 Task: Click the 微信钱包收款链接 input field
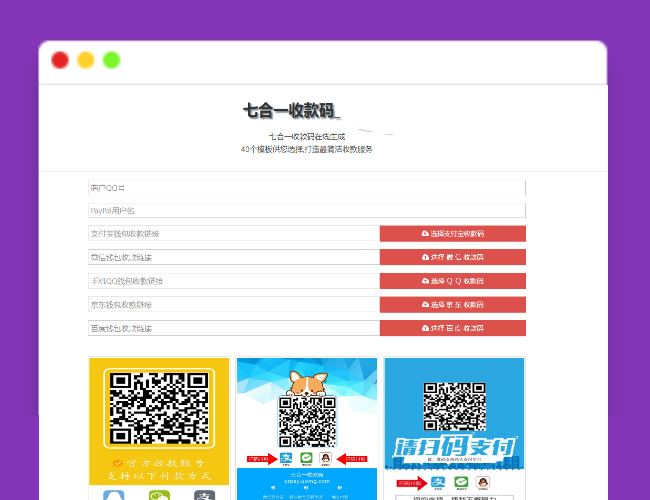click(x=234, y=257)
